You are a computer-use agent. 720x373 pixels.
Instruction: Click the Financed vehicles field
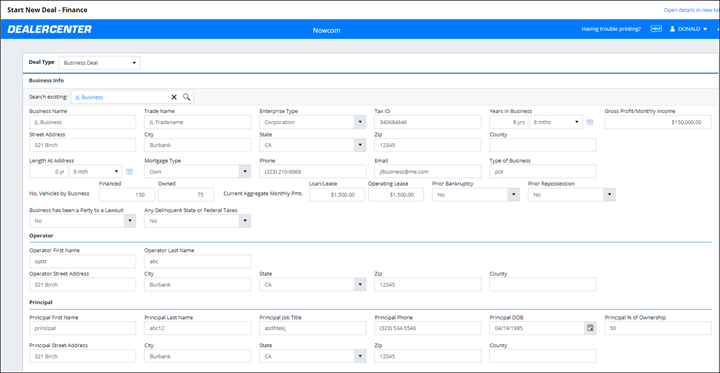pos(127,195)
